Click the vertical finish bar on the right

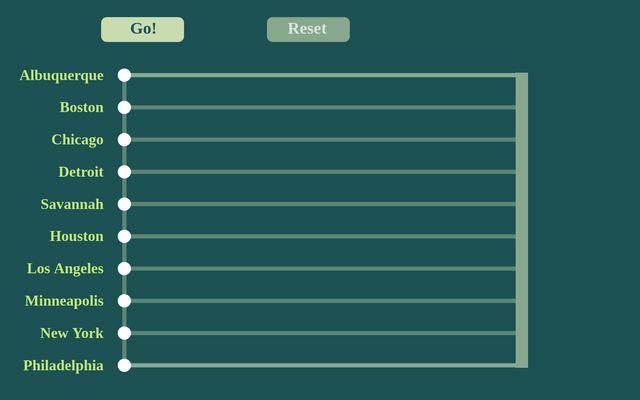click(522, 220)
